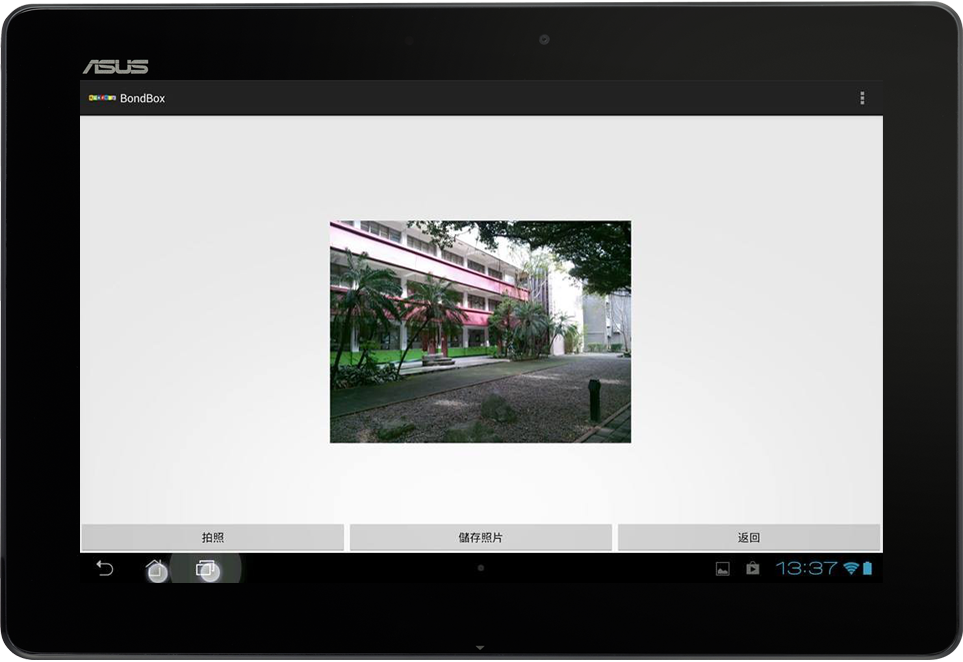The width and height of the screenshot is (963, 662).
Task: Go to the Android home screen
Action: 156,569
